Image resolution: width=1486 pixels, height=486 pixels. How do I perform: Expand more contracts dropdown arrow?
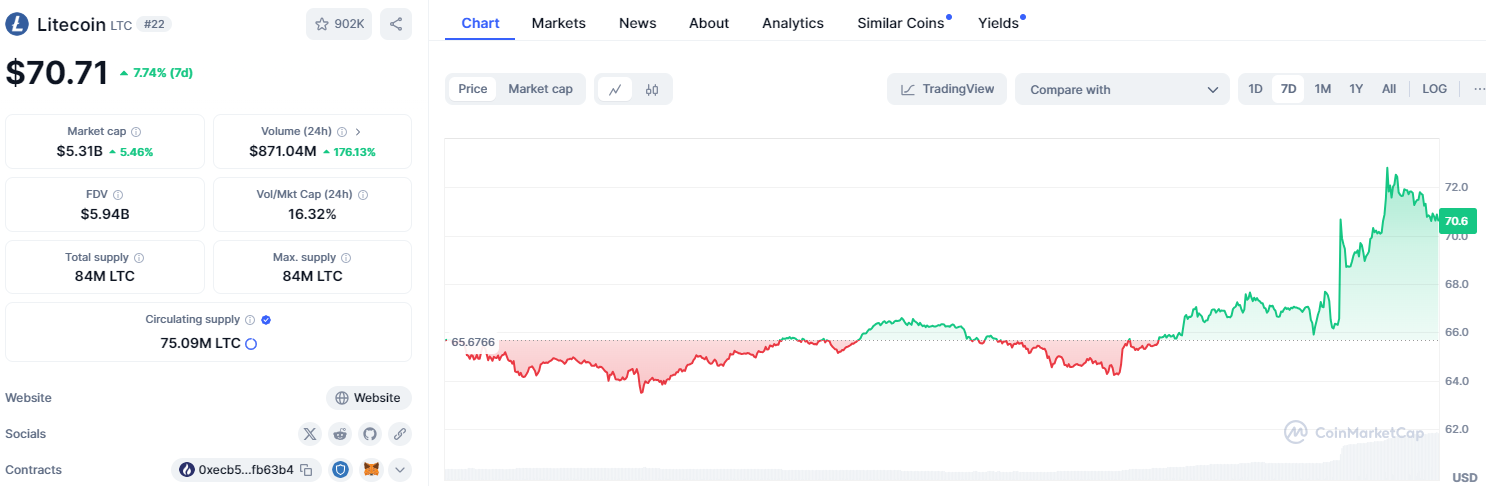click(400, 469)
